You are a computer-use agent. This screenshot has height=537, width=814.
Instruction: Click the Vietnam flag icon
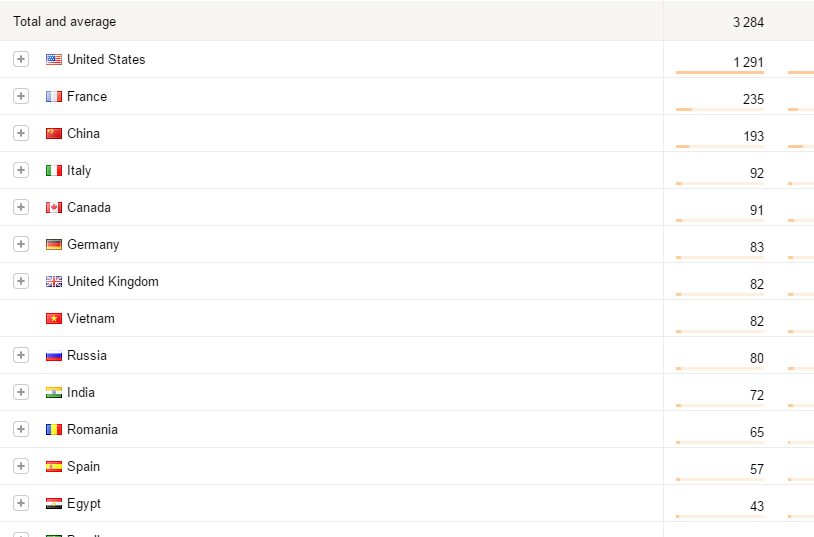pyautogui.click(x=54, y=319)
